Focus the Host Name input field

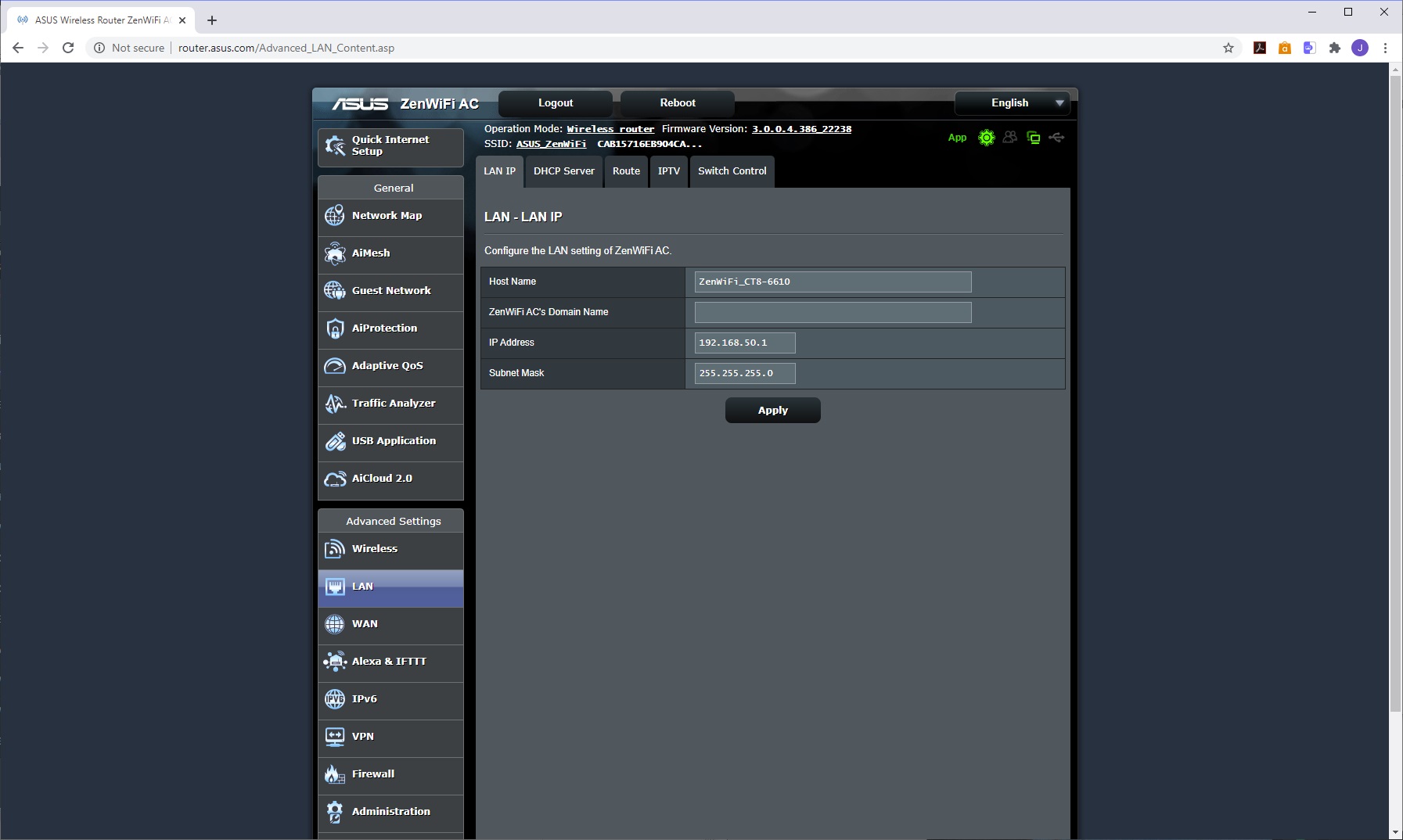click(x=833, y=282)
